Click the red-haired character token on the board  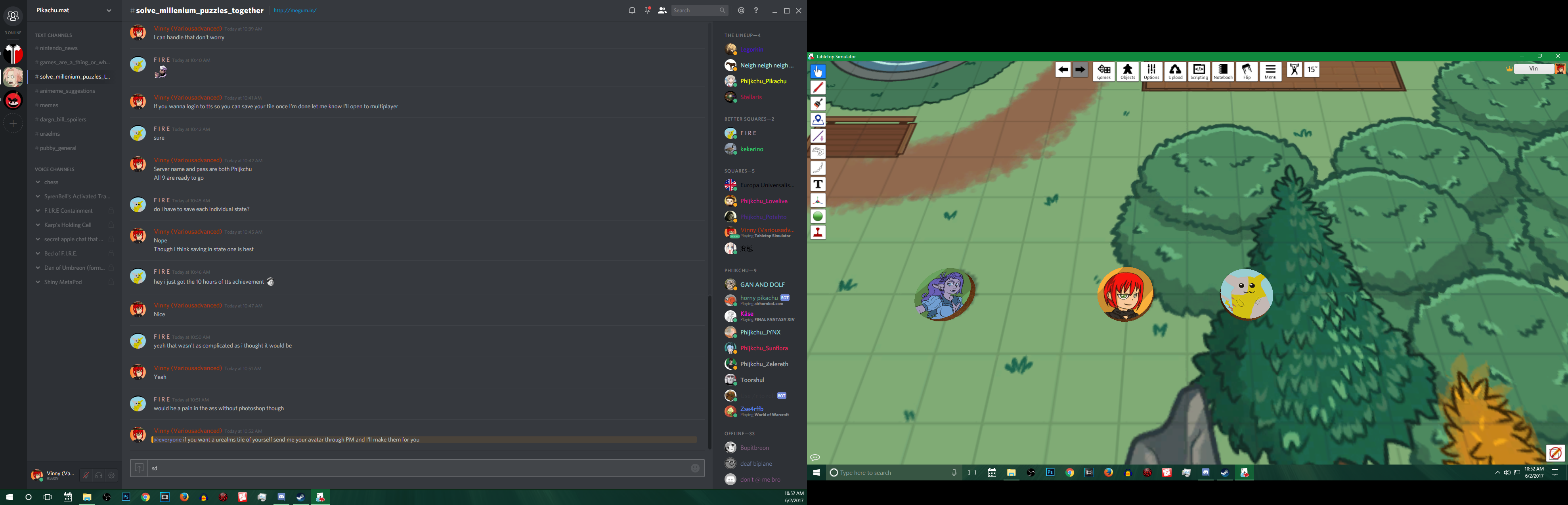point(1125,294)
